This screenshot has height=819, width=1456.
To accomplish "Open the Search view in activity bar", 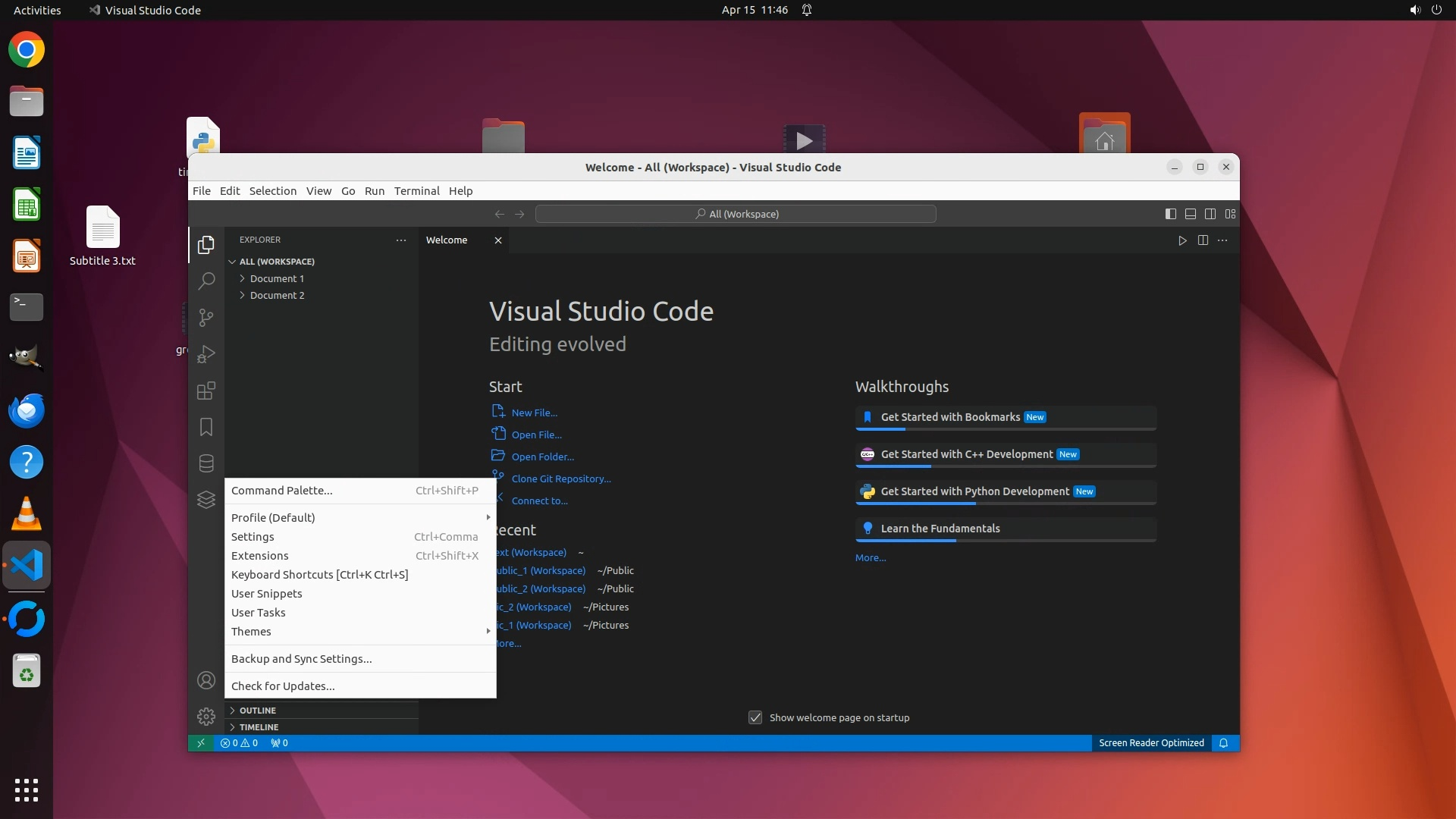I will pos(206,281).
